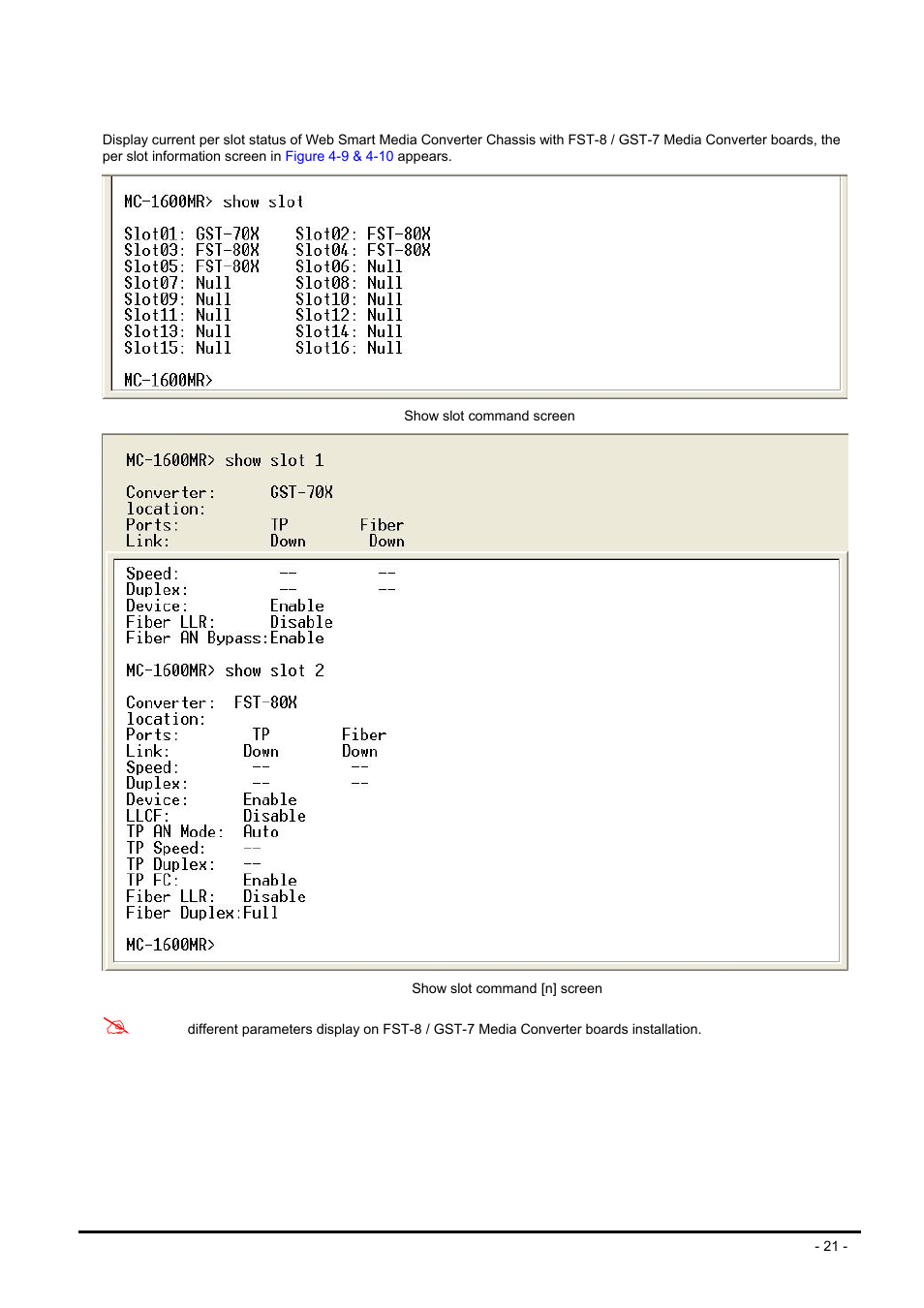
Task: Click the 'TP Speed:' line
Action: [x=194, y=848]
